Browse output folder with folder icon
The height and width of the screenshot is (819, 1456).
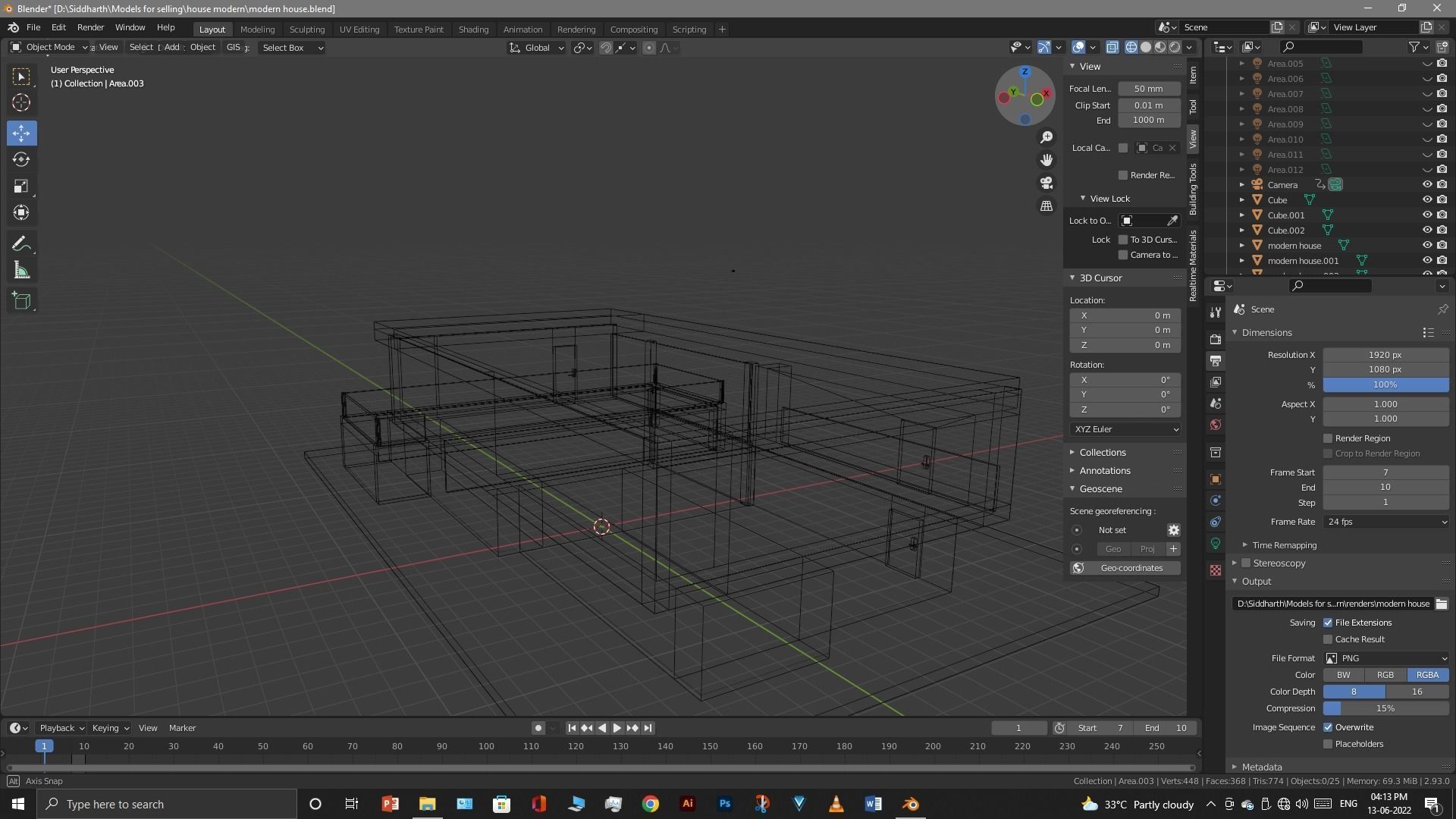tap(1441, 604)
